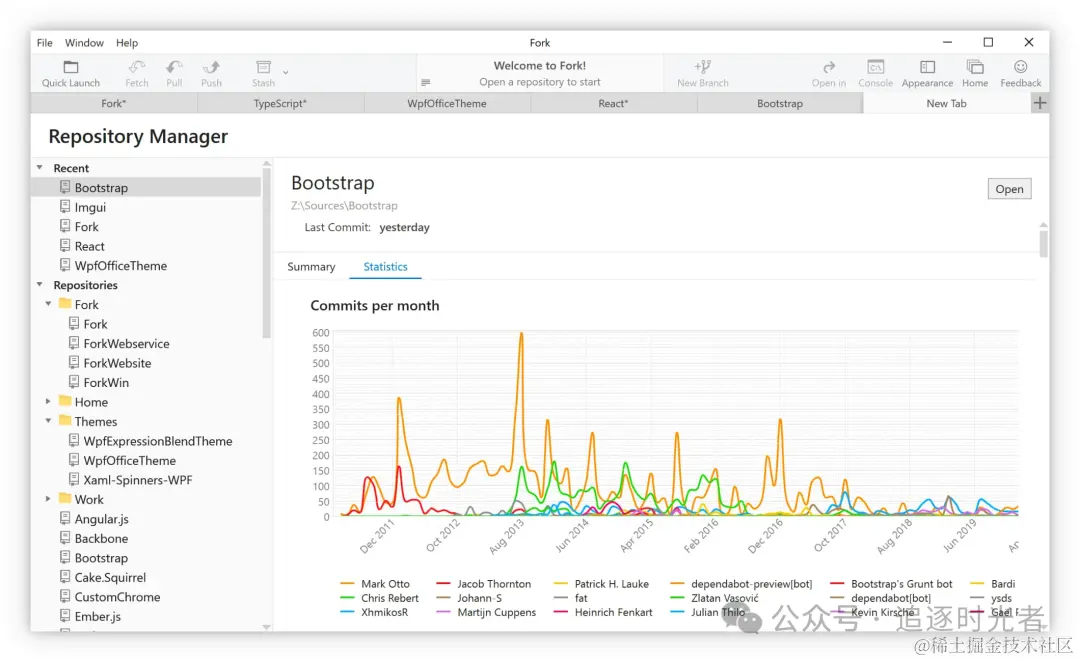Screen dimensions: 1080x662
Task: Click the Patrick H. Lauke legend entry
Action: 601,583
